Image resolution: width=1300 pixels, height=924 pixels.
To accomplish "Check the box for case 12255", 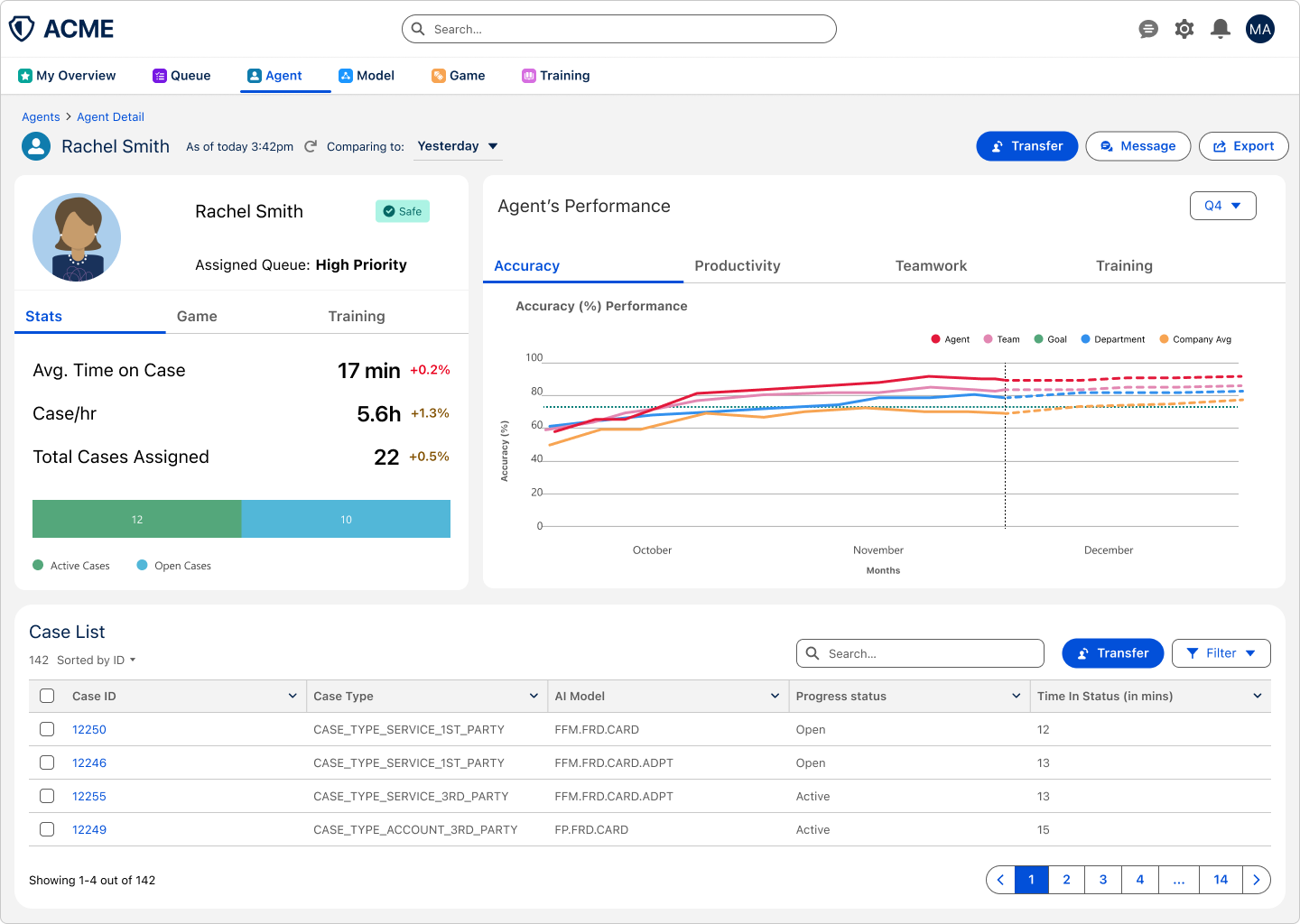I will pyautogui.click(x=47, y=796).
